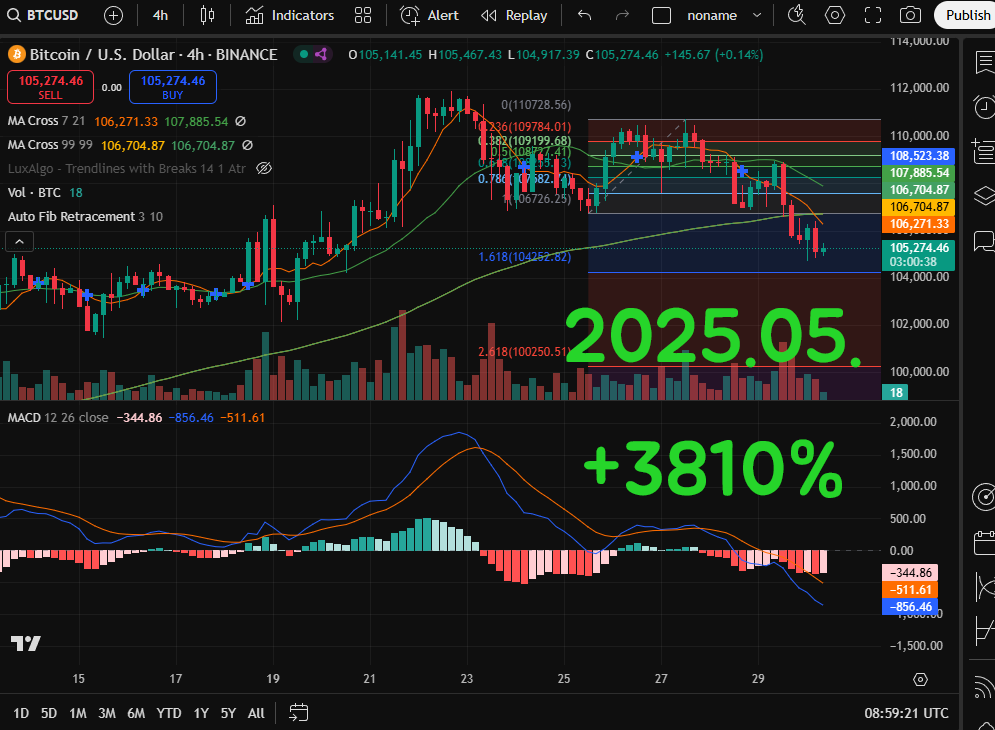Click the current price 105,274.46 countdown label
The width and height of the screenshot is (995, 730).
(919, 255)
